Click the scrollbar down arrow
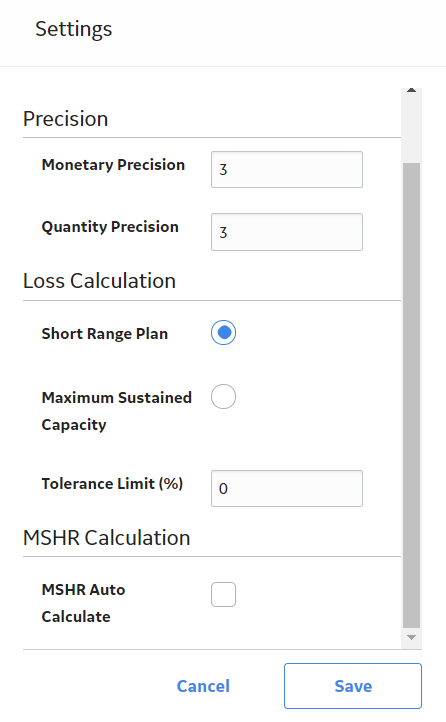 pyautogui.click(x=411, y=637)
